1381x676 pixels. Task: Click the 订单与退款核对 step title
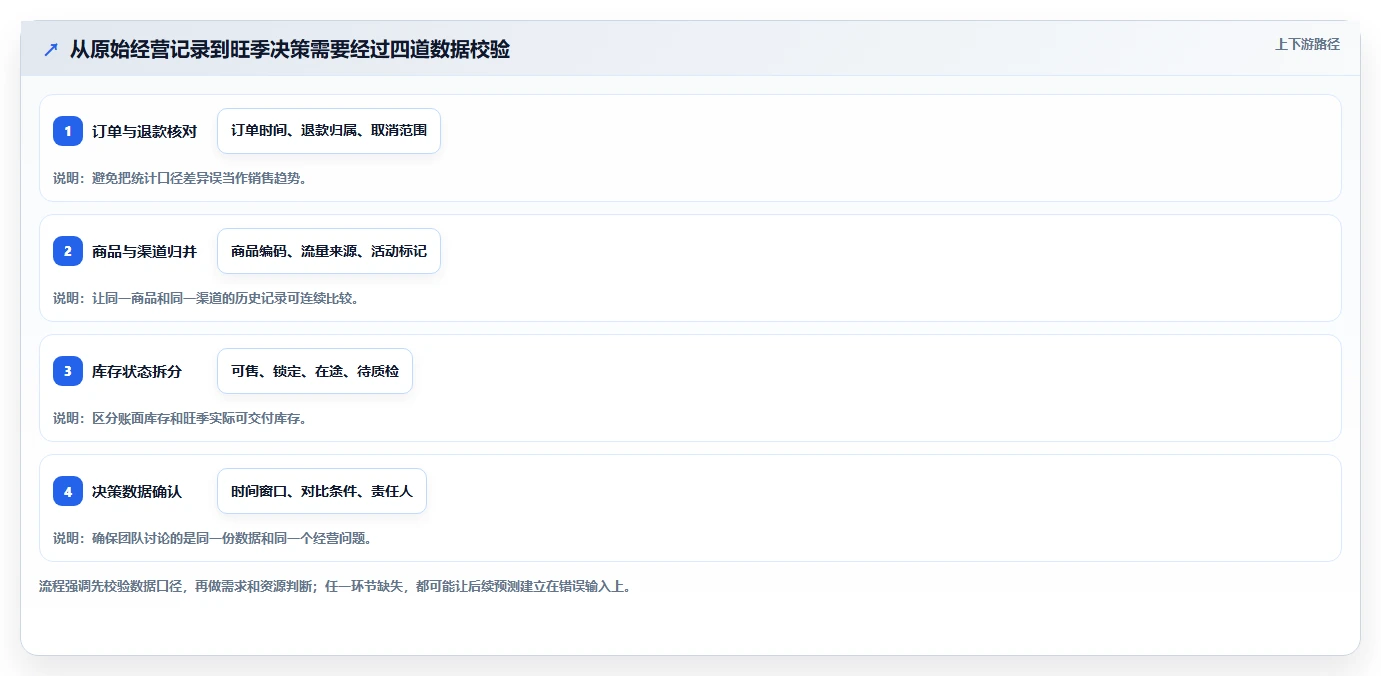pos(144,131)
